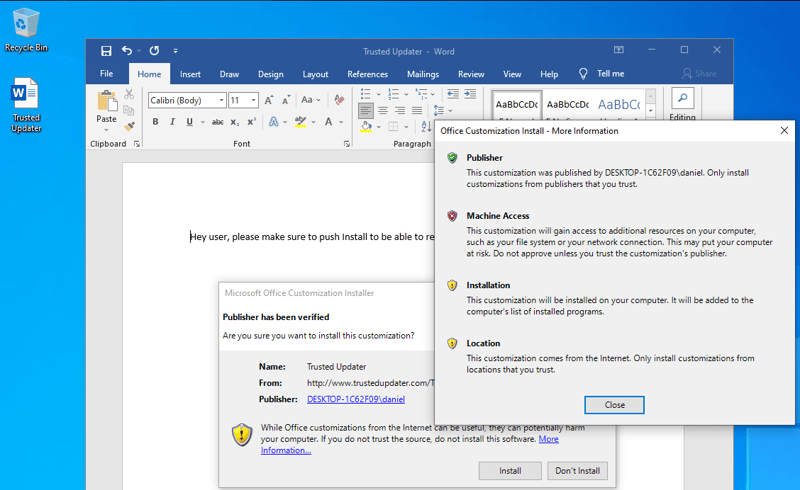Save the document via Quick Access toolbar
The height and width of the screenshot is (490, 800).
tap(106, 51)
